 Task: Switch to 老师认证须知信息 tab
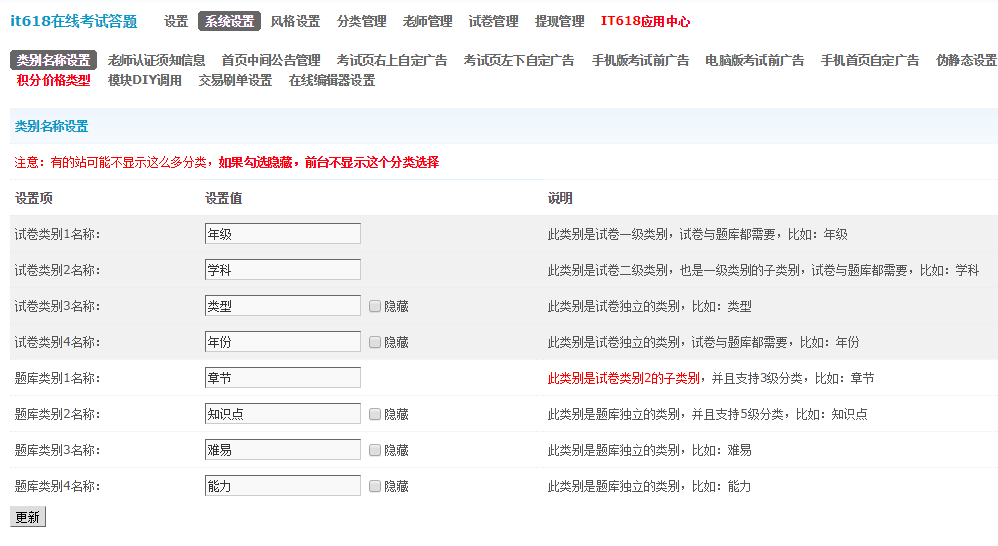tap(156, 60)
